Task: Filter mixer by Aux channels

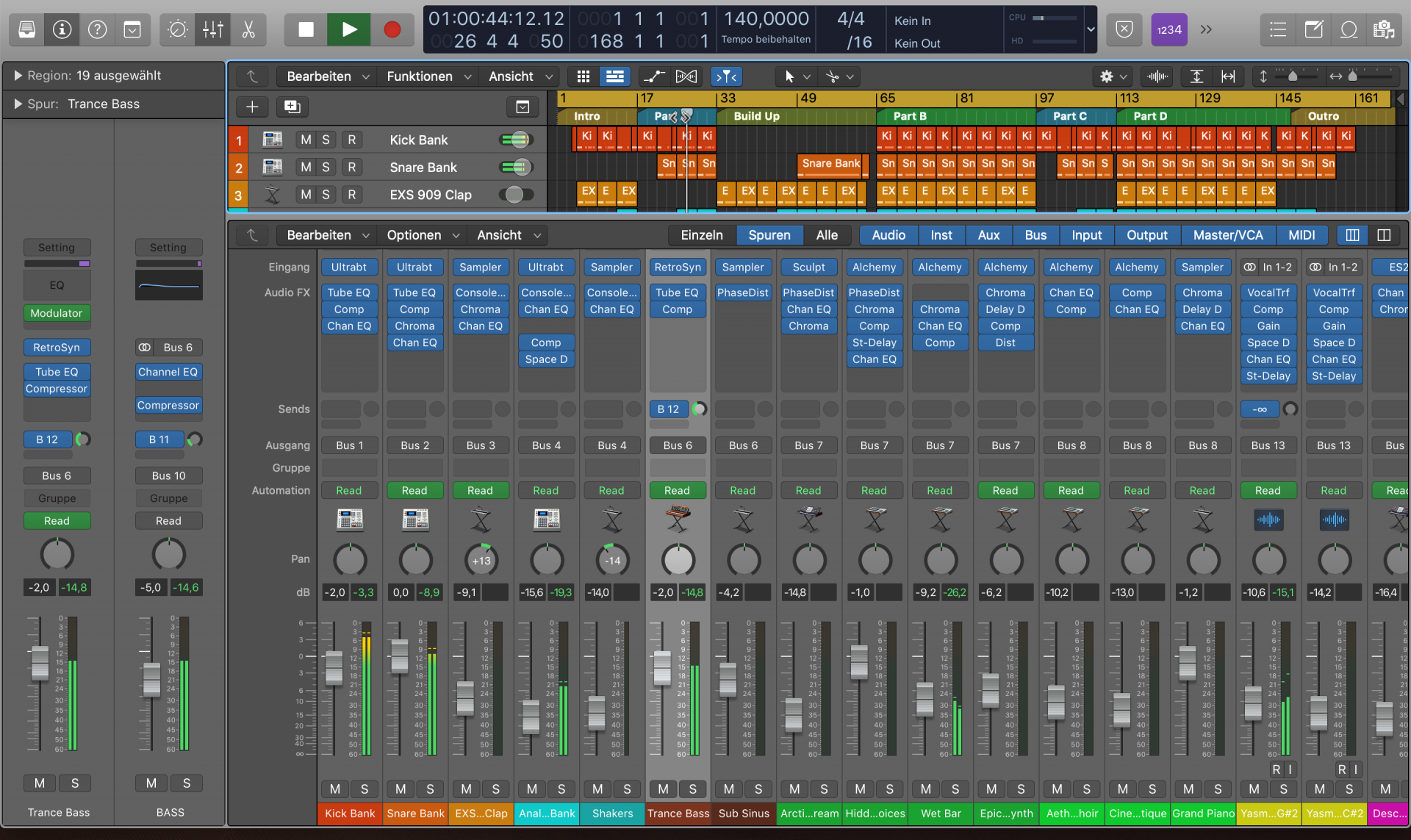Action: coord(988,235)
